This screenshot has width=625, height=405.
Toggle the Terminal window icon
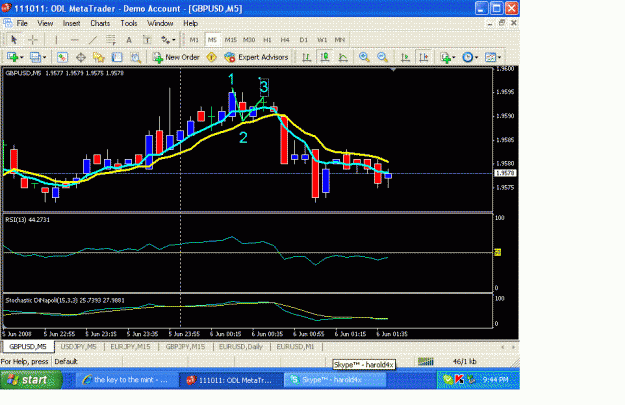pos(117,57)
